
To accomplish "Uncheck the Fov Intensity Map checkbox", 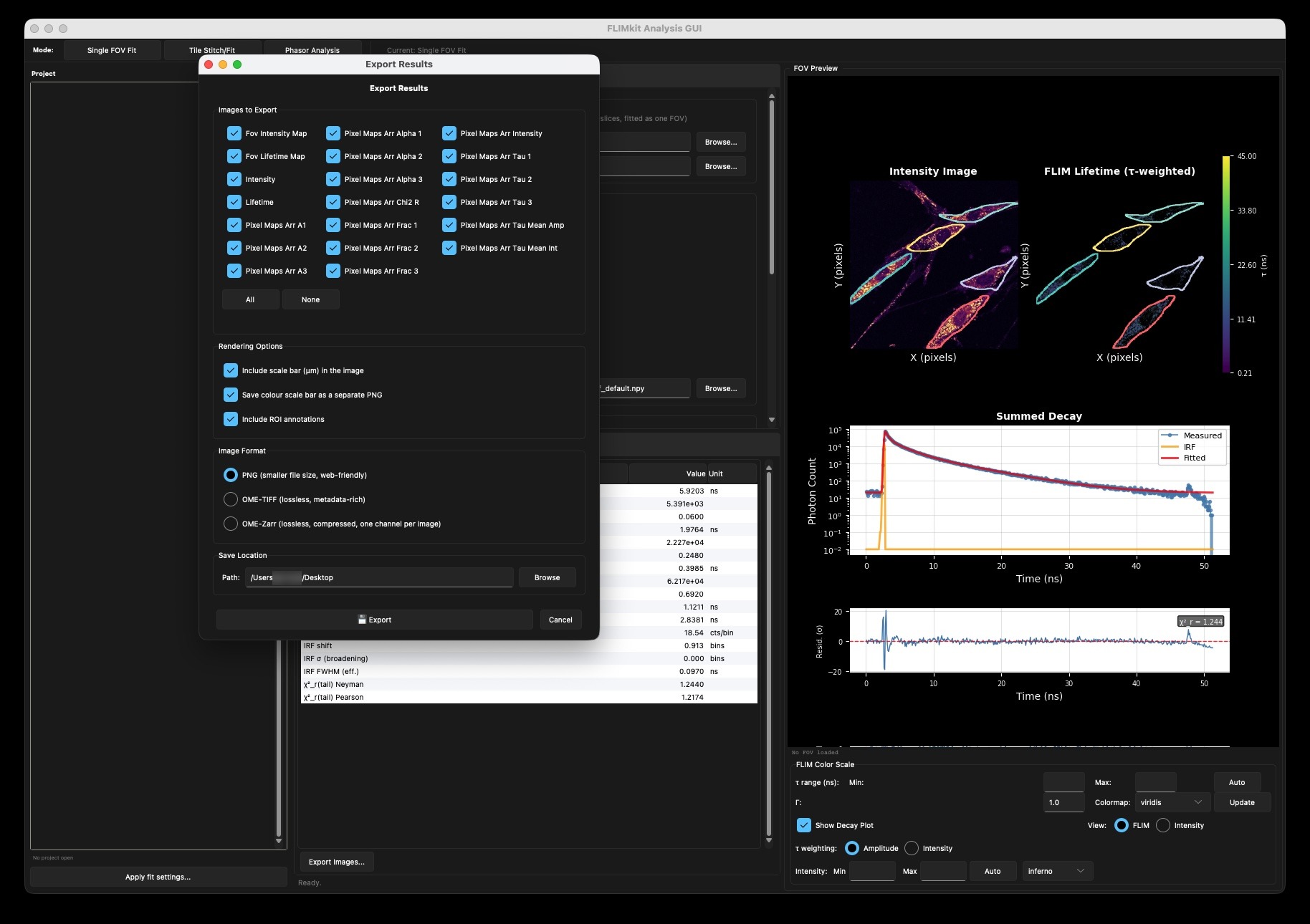I will [x=234, y=133].
